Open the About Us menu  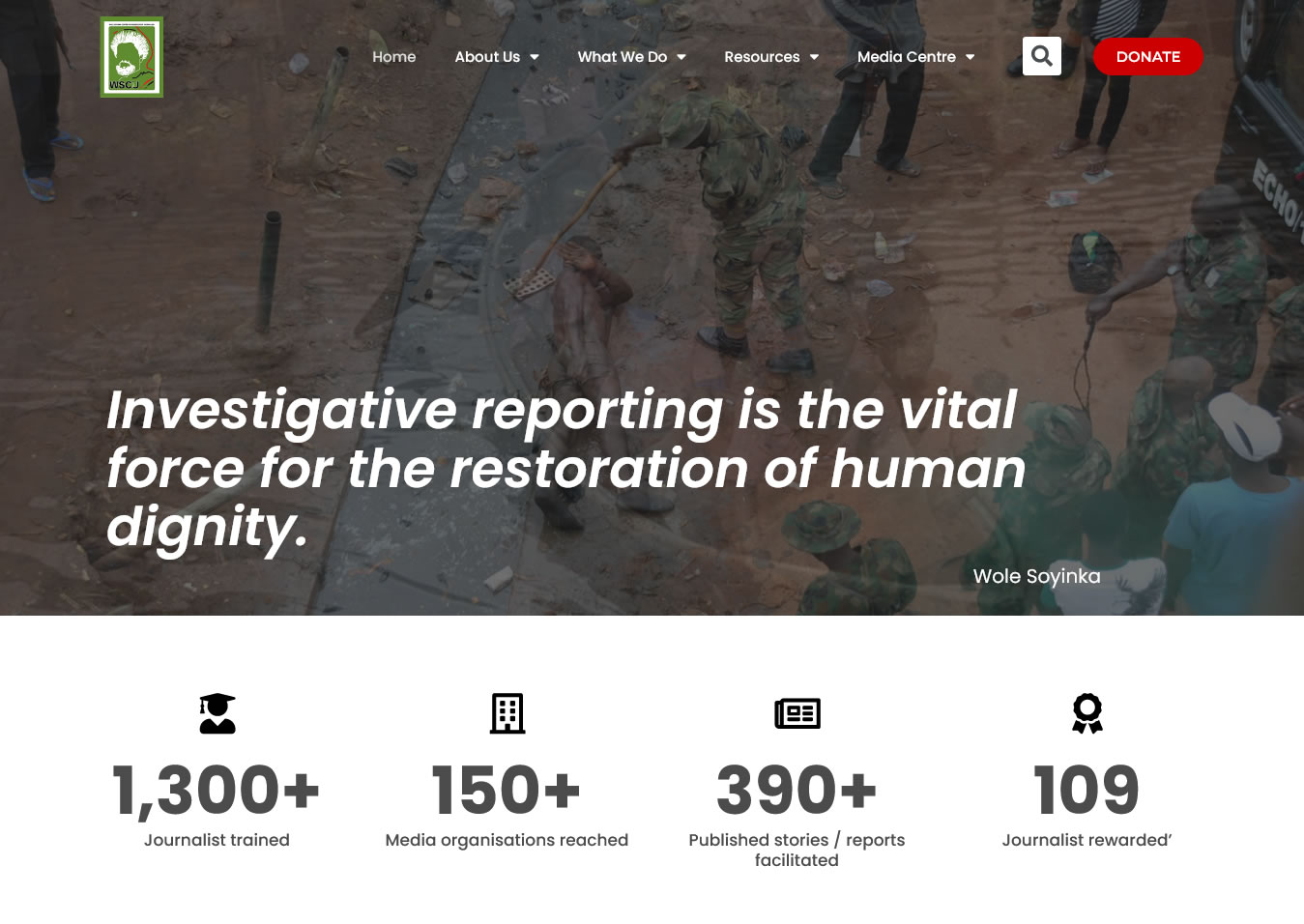tap(487, 57)
